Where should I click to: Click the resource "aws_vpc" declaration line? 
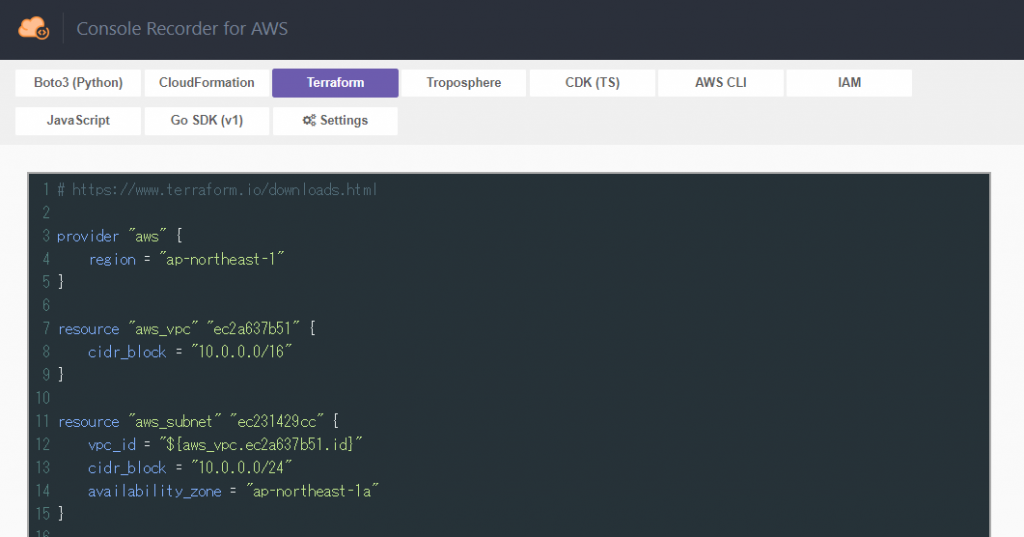pyautogui.click(x=187, y=328)
